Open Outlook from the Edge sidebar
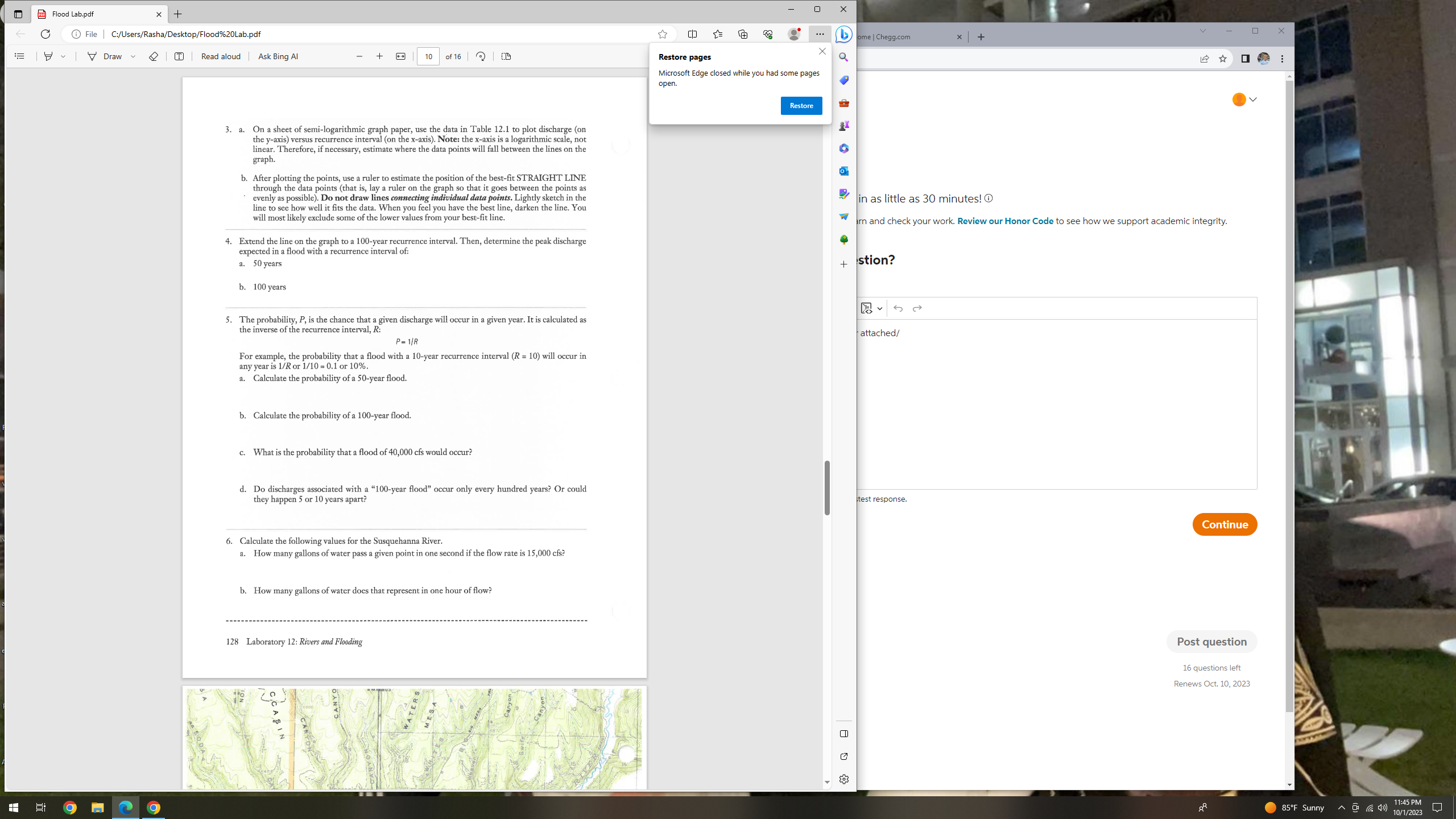This screenshot has width=1456, height=819. coord(844,171)
